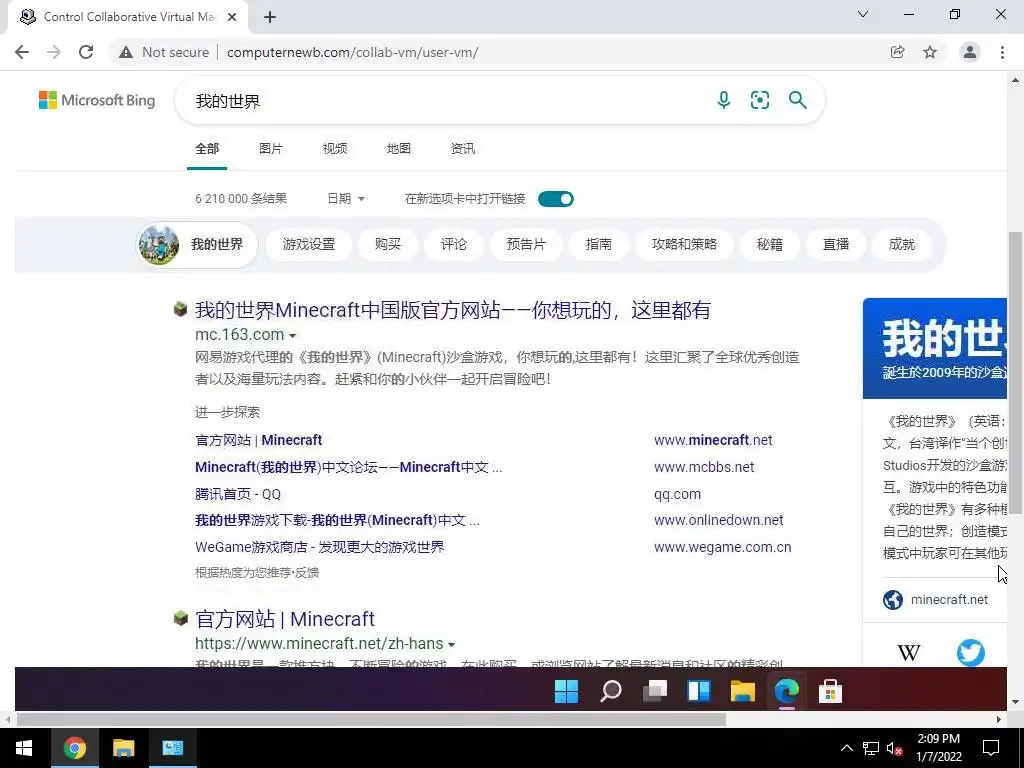Open Microsoft Store in VM taskbar
This screenshot has width=1024, height=768.
click(x=830, y=691)
